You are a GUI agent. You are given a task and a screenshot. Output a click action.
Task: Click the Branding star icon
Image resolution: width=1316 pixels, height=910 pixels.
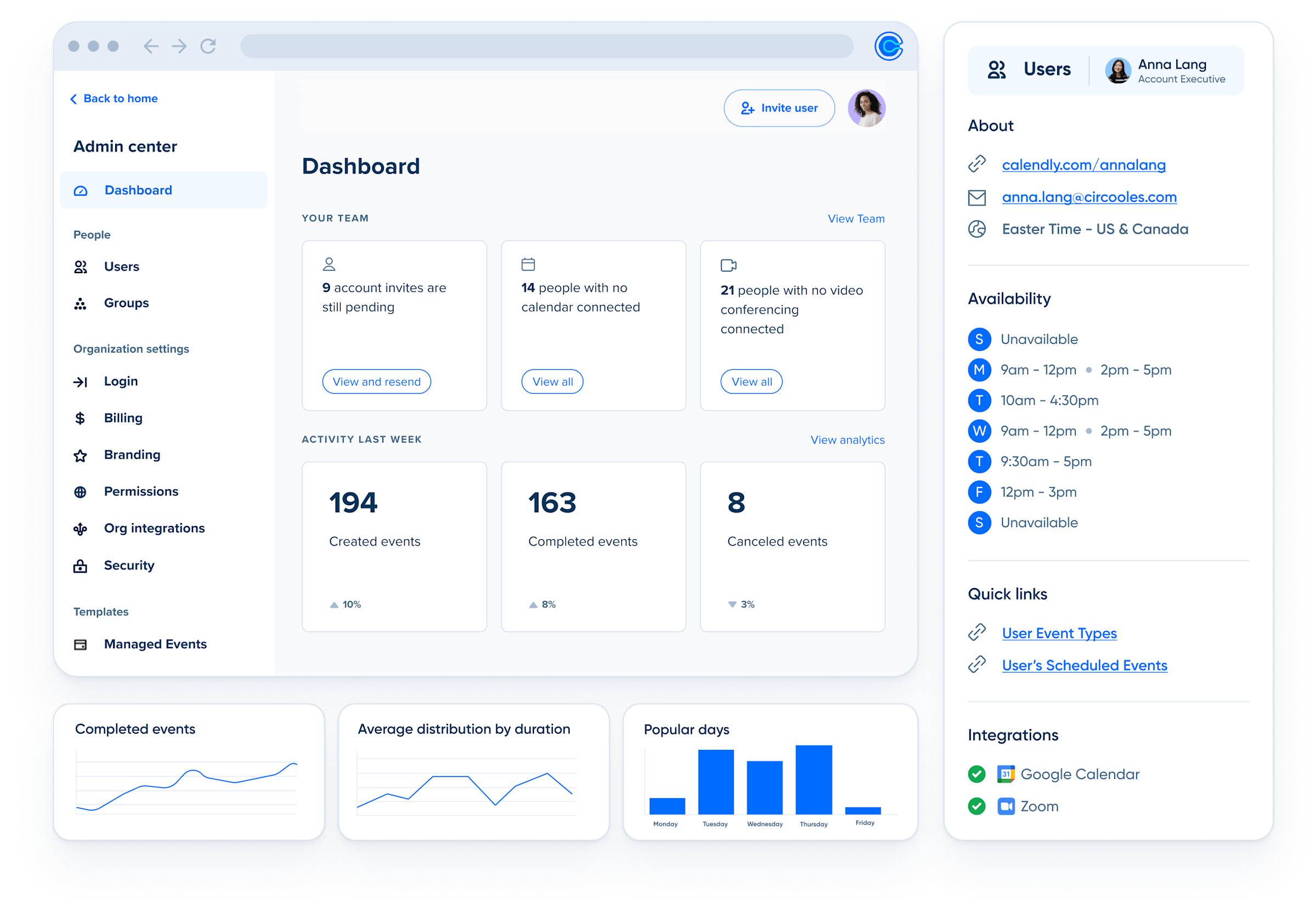click(81, 454)
